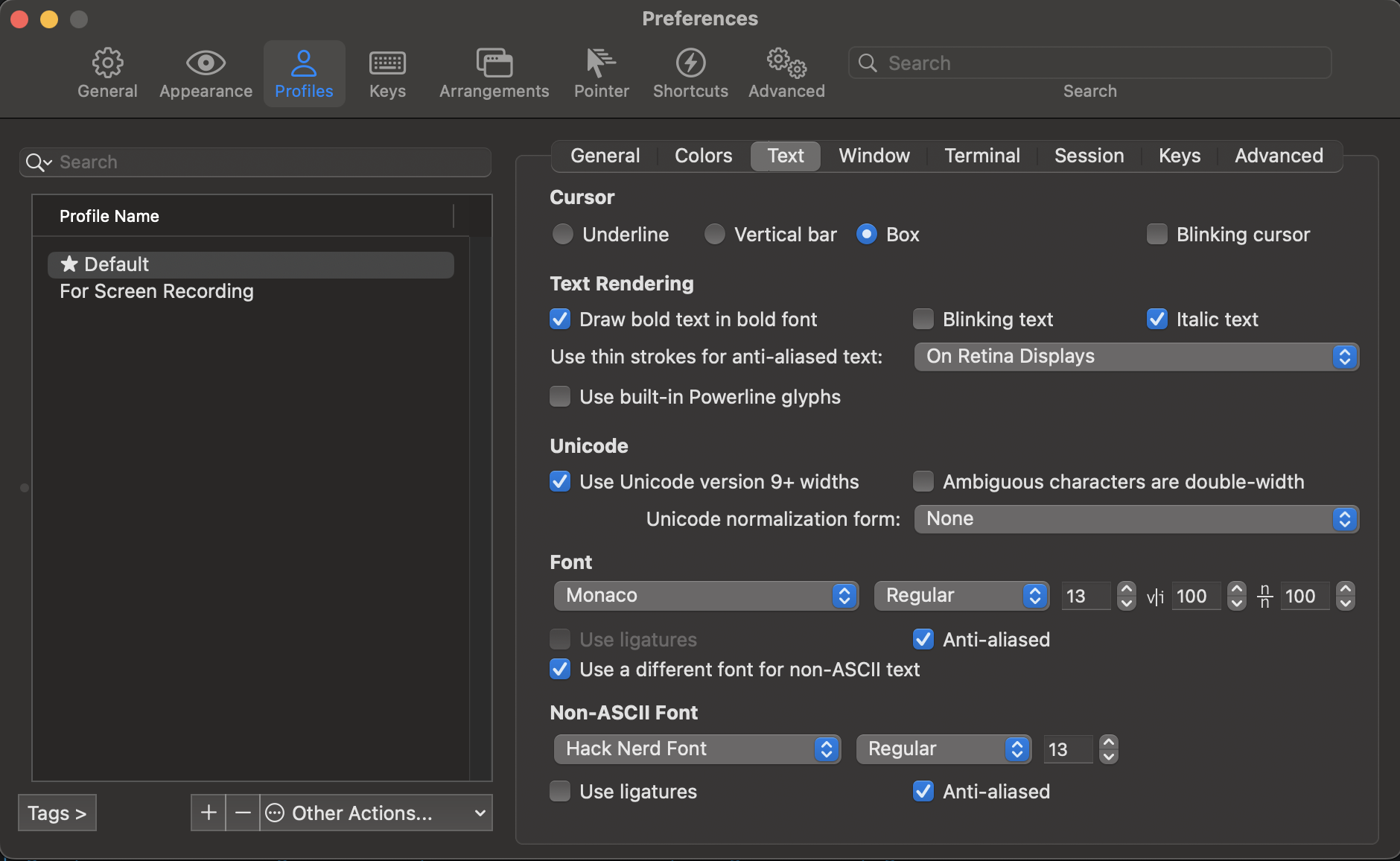Enable the Blinking text checkbox
The height and width of the screenshot is (861, 1400).
(x=923, y=319)
